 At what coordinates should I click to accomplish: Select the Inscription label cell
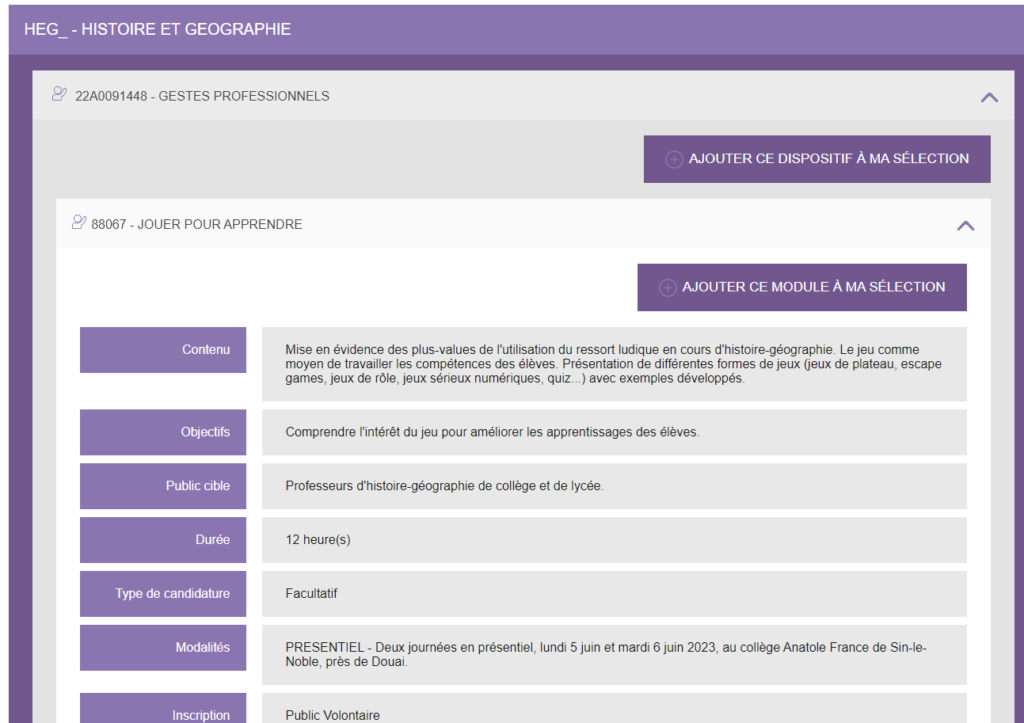(163, 712)
